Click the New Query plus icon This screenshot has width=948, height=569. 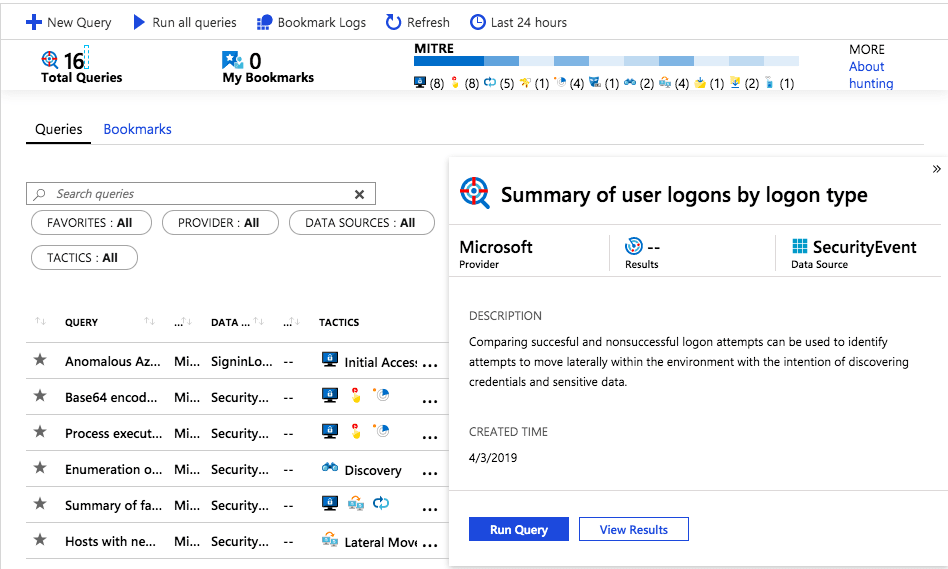[x=34, y=22]
